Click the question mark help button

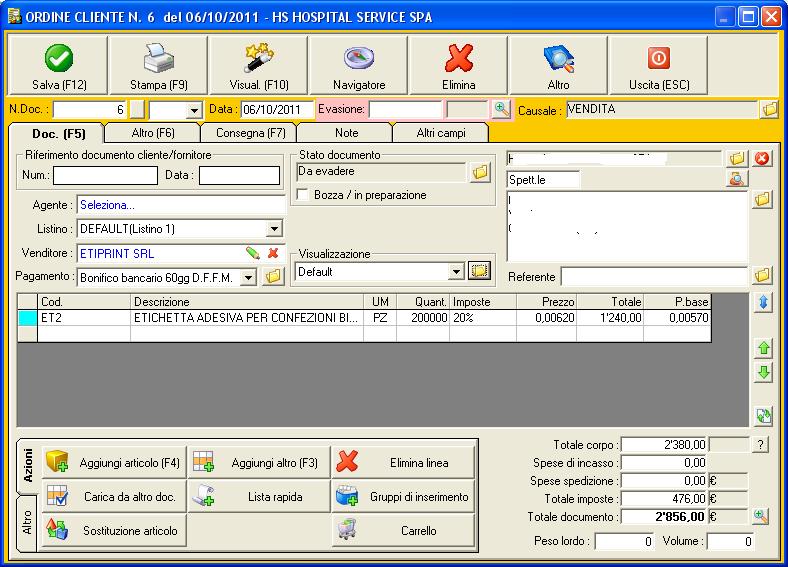(x=760, y=444)
